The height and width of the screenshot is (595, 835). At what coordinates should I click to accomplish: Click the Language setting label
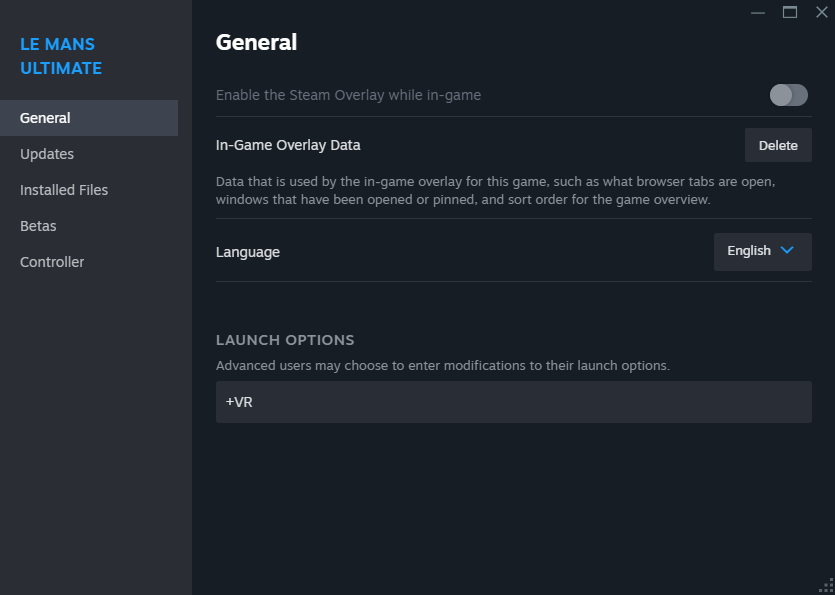pos(248,252)
